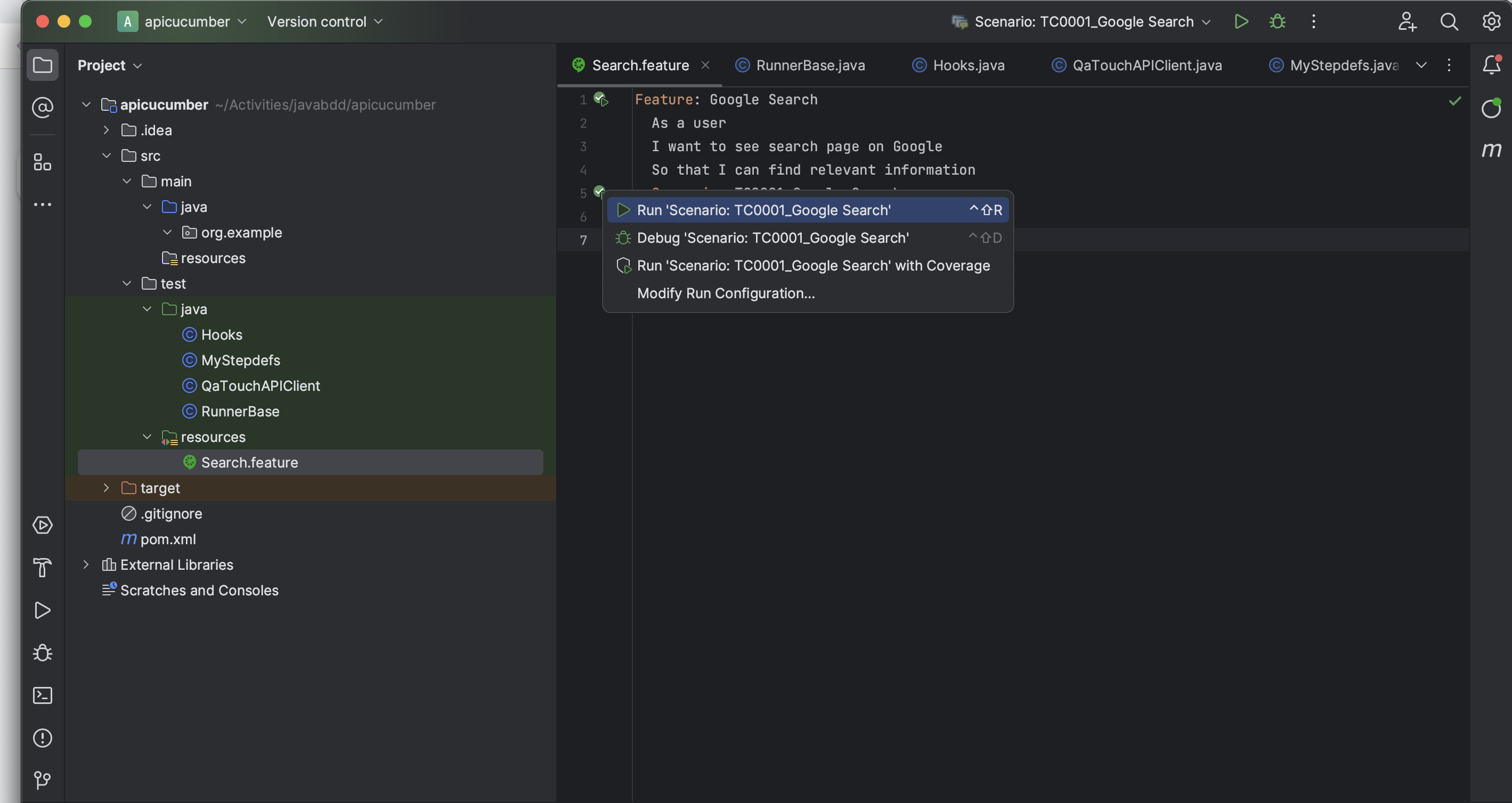This screenshot has height=803, width=1512.
Task: Choose Debug 'Scenario: TC0001_Google Search' menu item
Action: tap(808, 237)
